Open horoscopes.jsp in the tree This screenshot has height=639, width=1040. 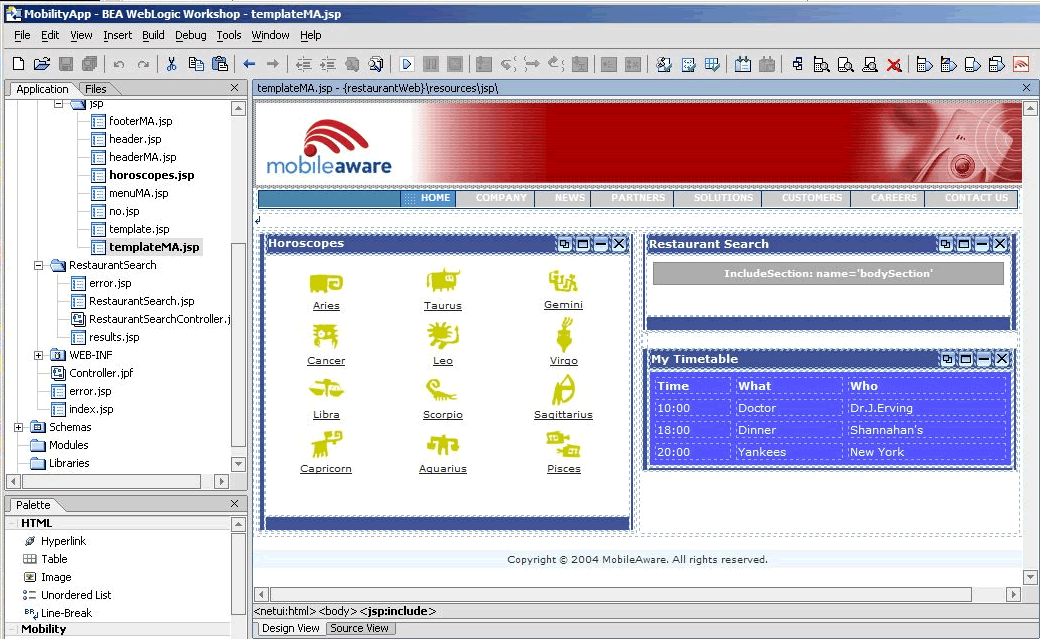pyautogui.click(x=151, y=175)
